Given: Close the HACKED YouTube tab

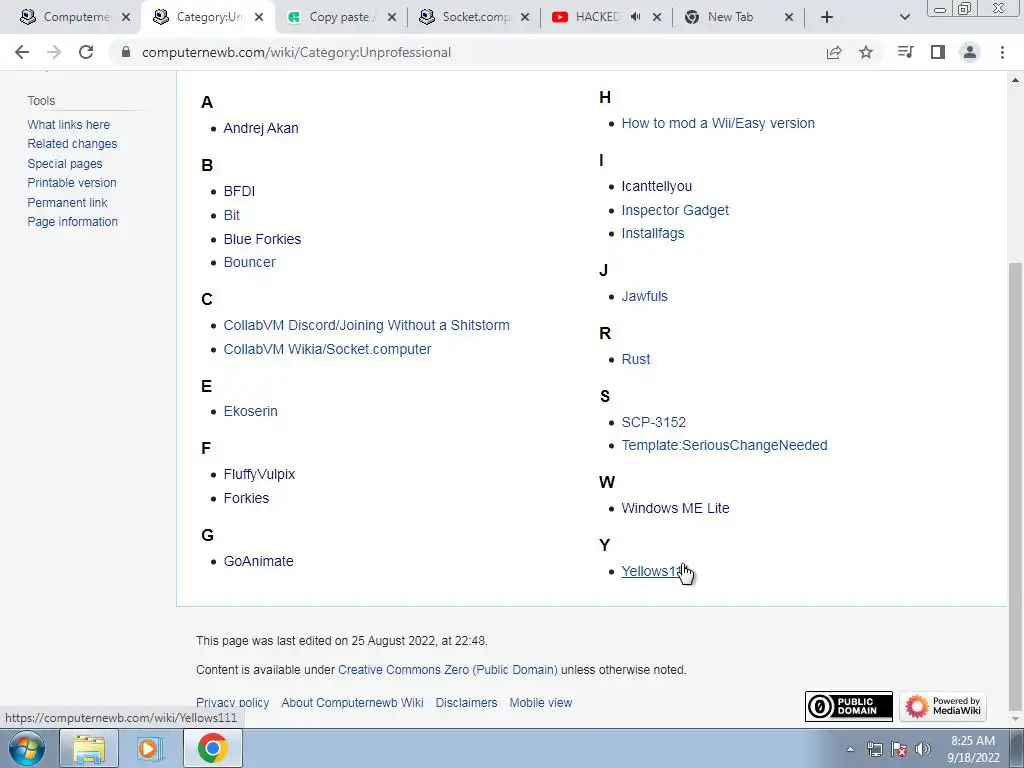Looking at the screenshot, I should coord(657,17).
